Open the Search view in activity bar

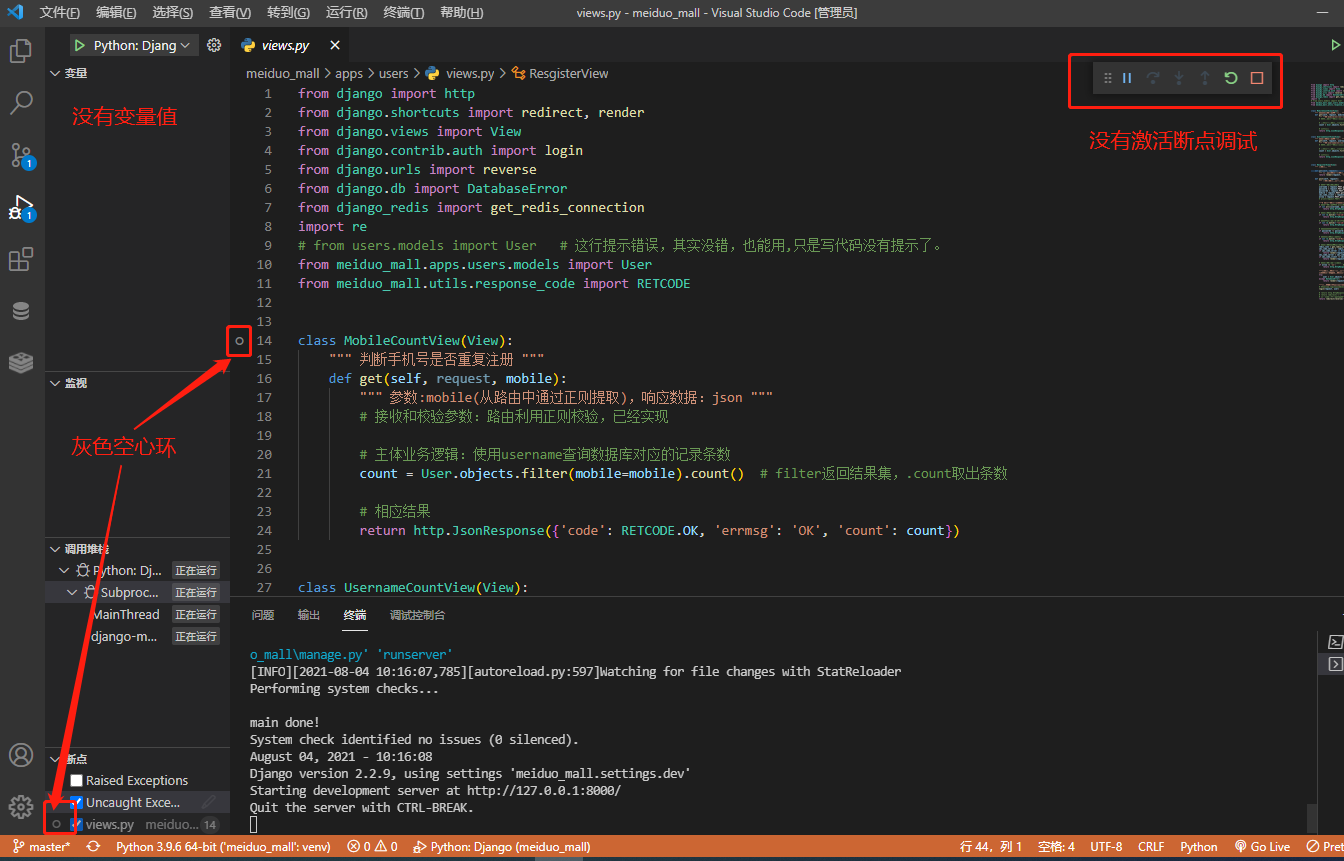coord(21,103)
